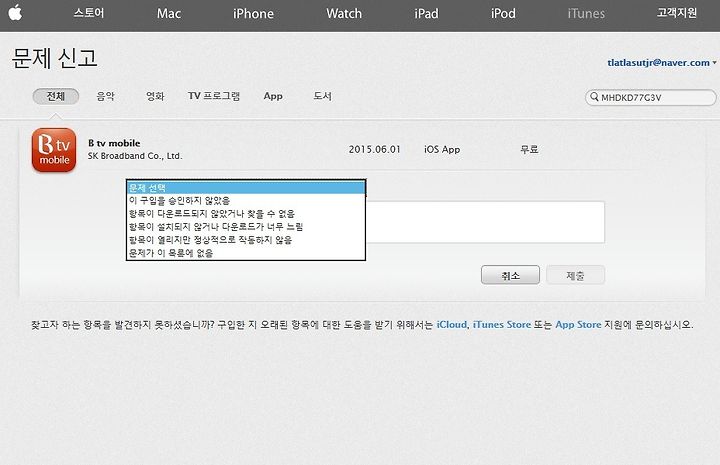Screen dimensions: 720x465
Task: Select the App filter tab
Action: [x=273, y=96]
